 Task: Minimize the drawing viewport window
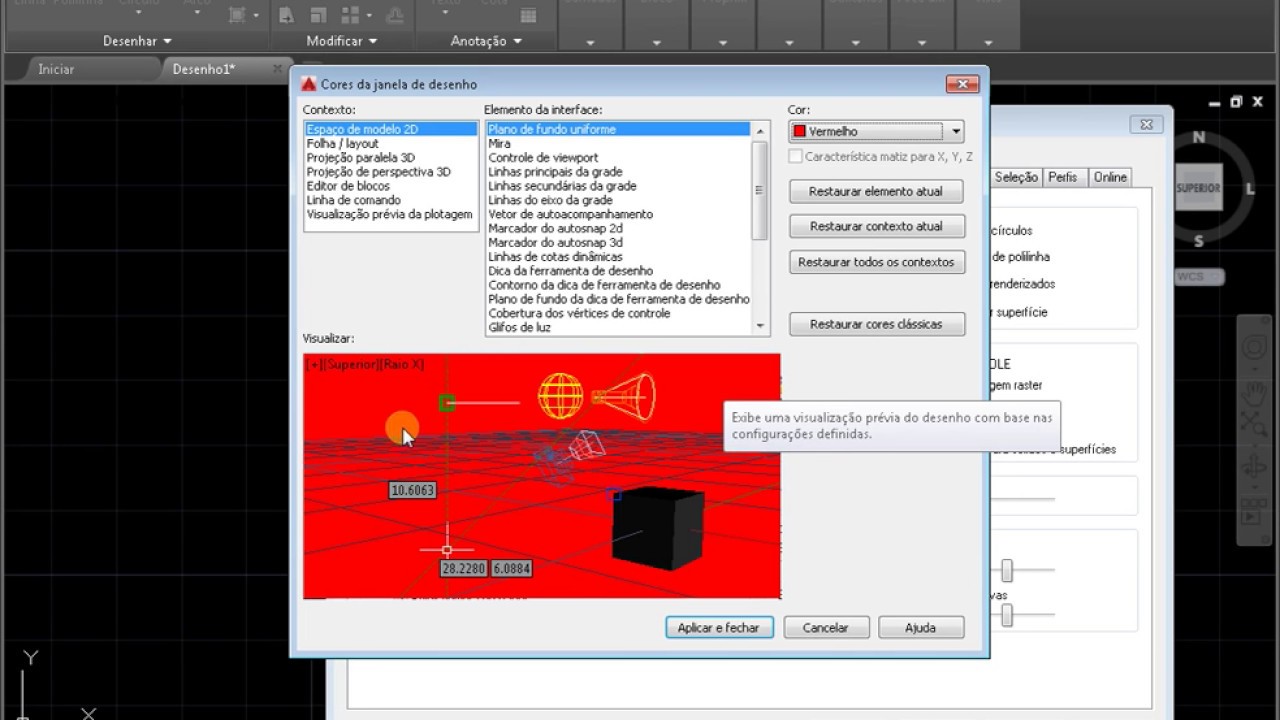(x=1214, y=102)
